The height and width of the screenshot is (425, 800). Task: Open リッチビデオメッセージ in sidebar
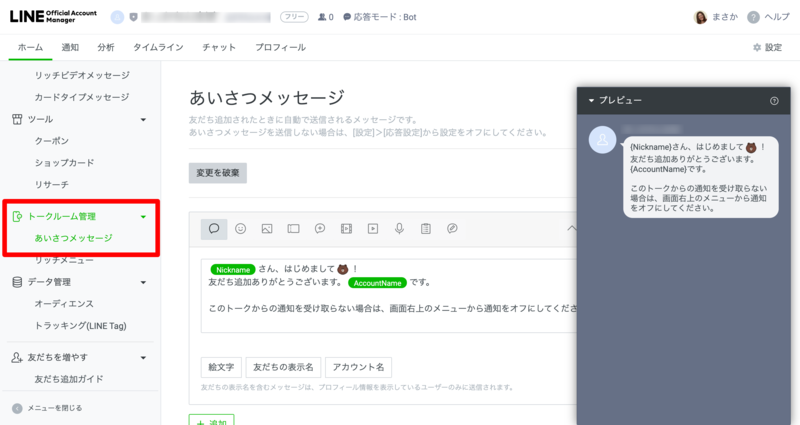point(82,75)
